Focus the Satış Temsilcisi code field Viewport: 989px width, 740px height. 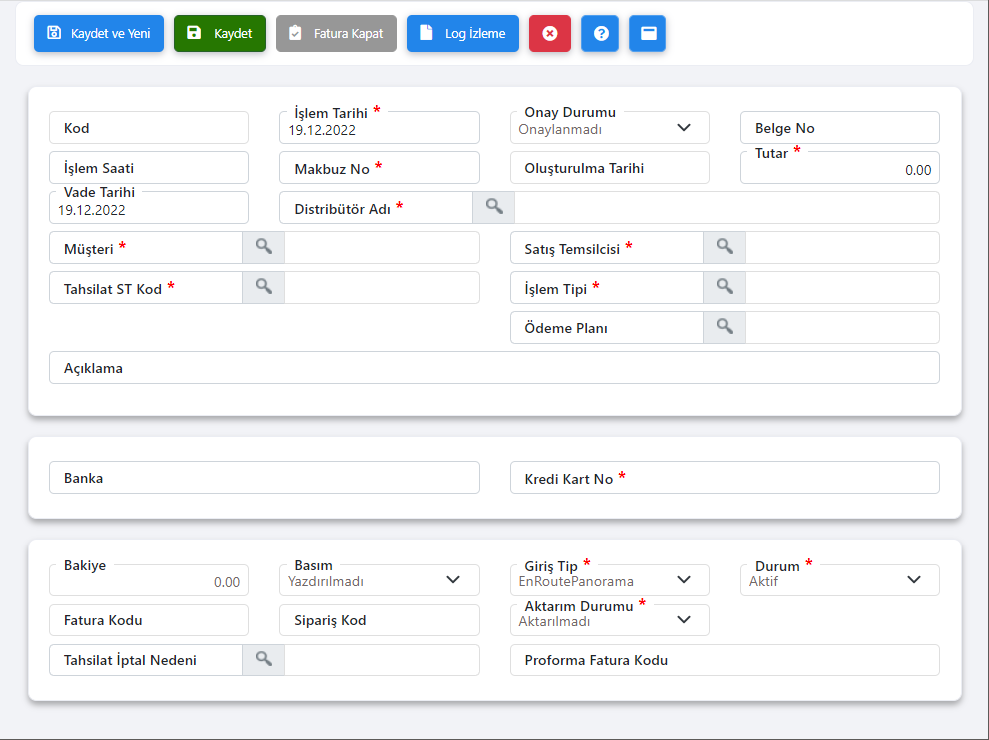607,247
